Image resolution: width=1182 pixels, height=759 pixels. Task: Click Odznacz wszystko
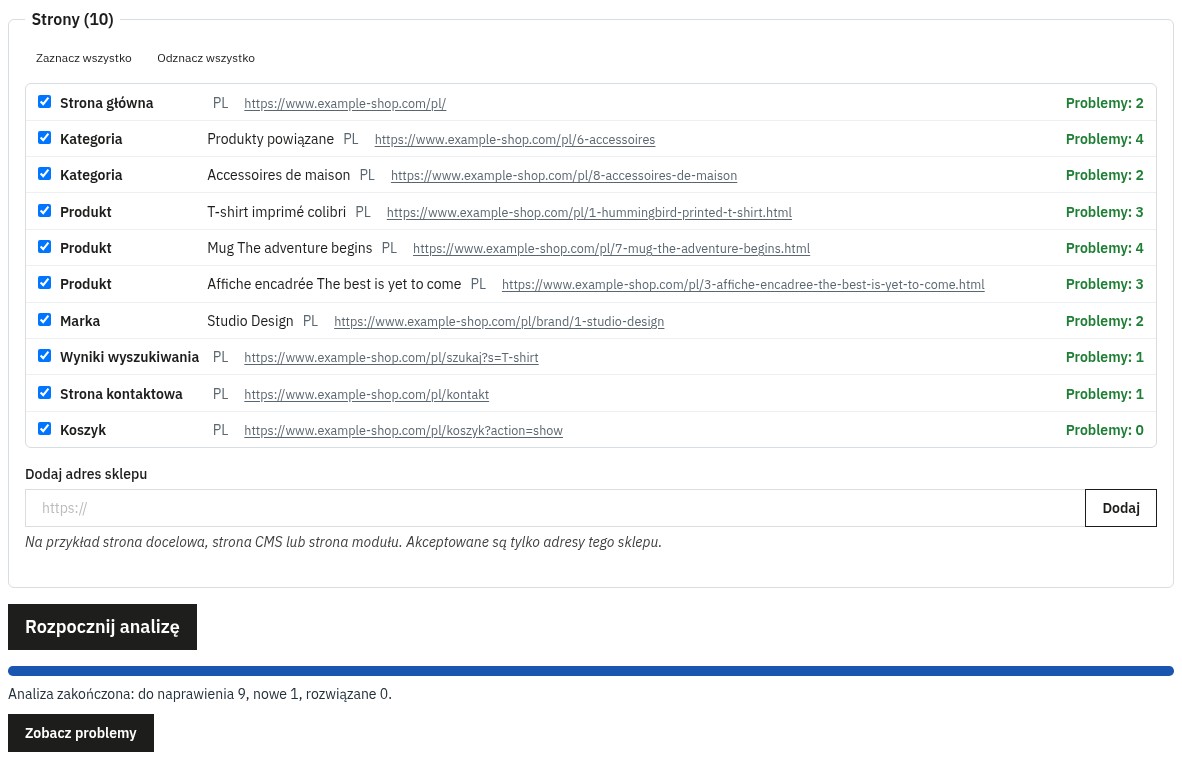point(206,58)
